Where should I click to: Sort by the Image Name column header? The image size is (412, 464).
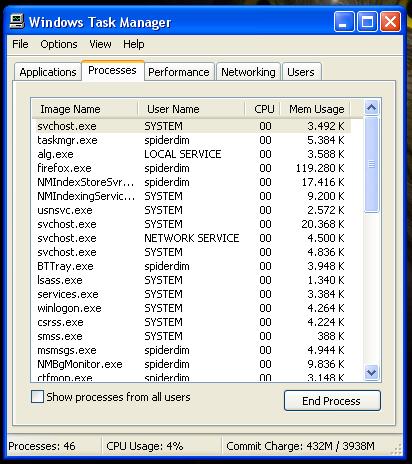[x=85, y=109]
